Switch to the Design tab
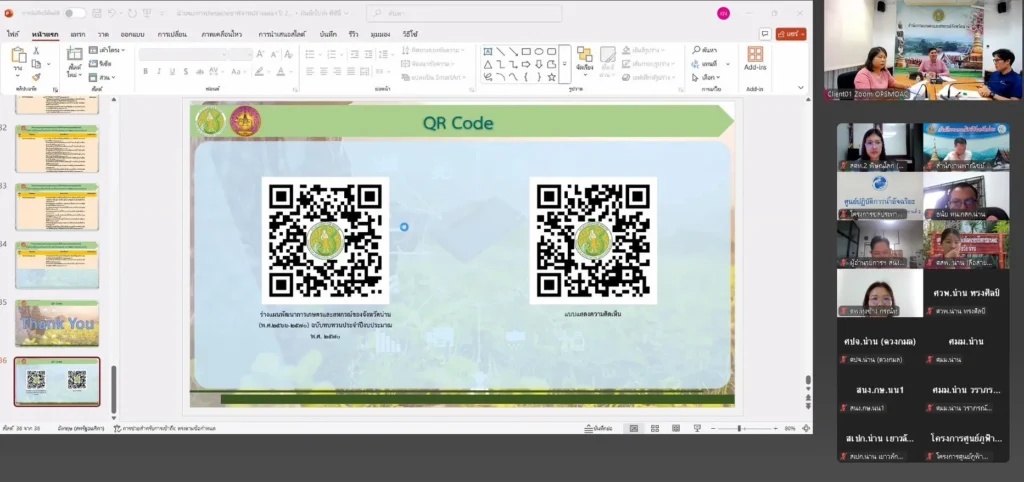 133,34
